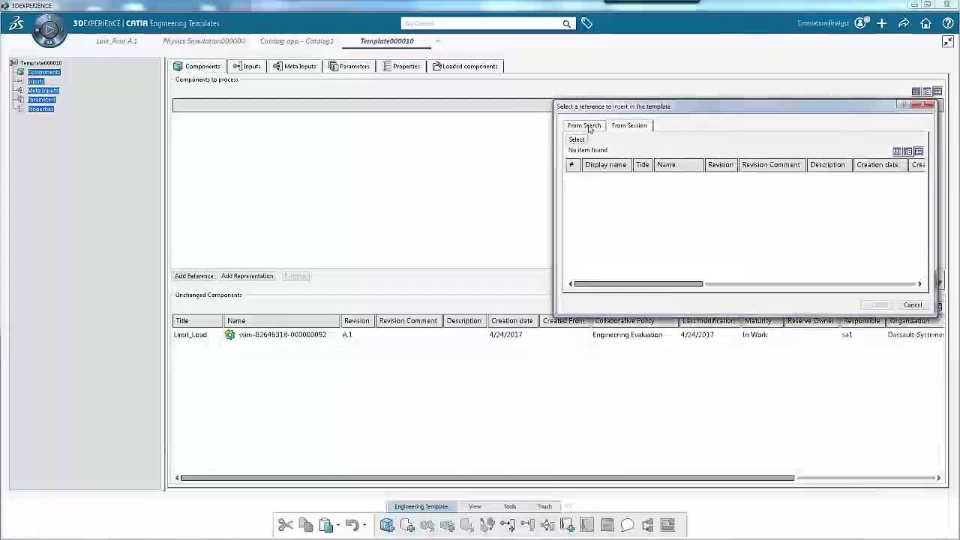Click the Display name column header
This screenshot has height=540, width=960.
click(606, 165)
